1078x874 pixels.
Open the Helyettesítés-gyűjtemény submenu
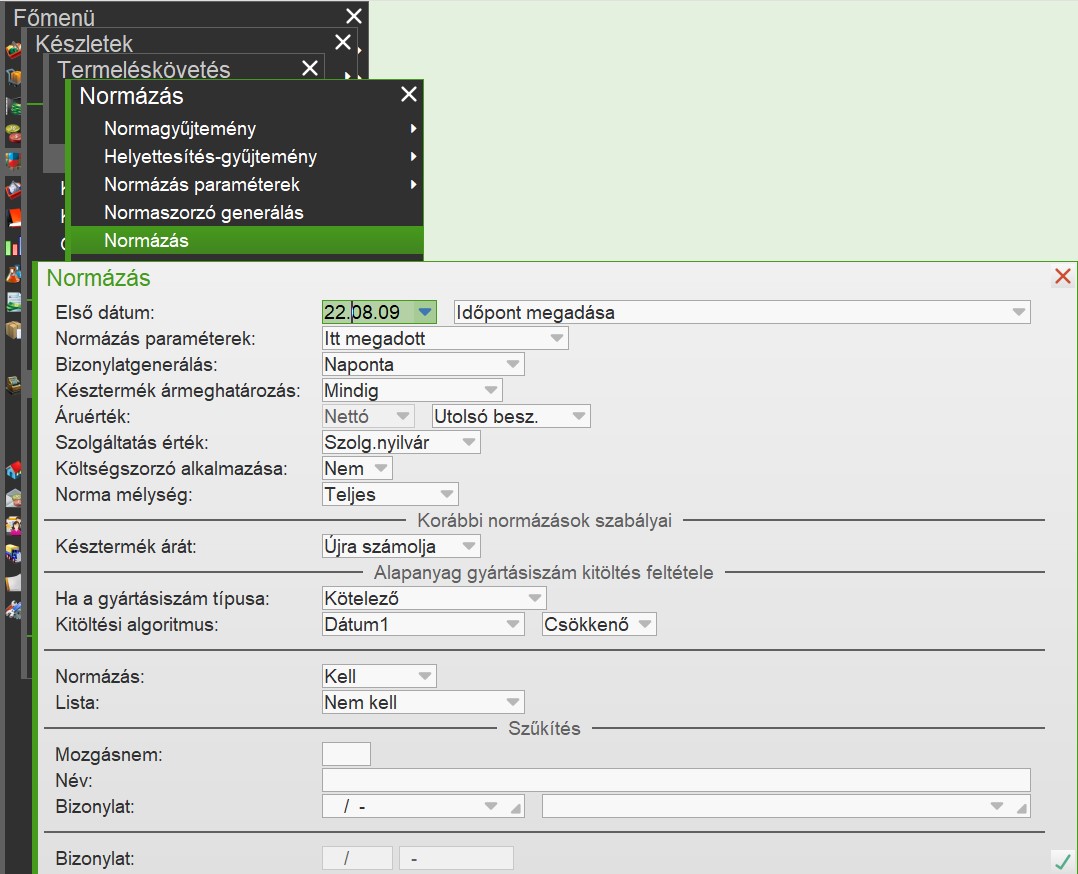[247, 157]
